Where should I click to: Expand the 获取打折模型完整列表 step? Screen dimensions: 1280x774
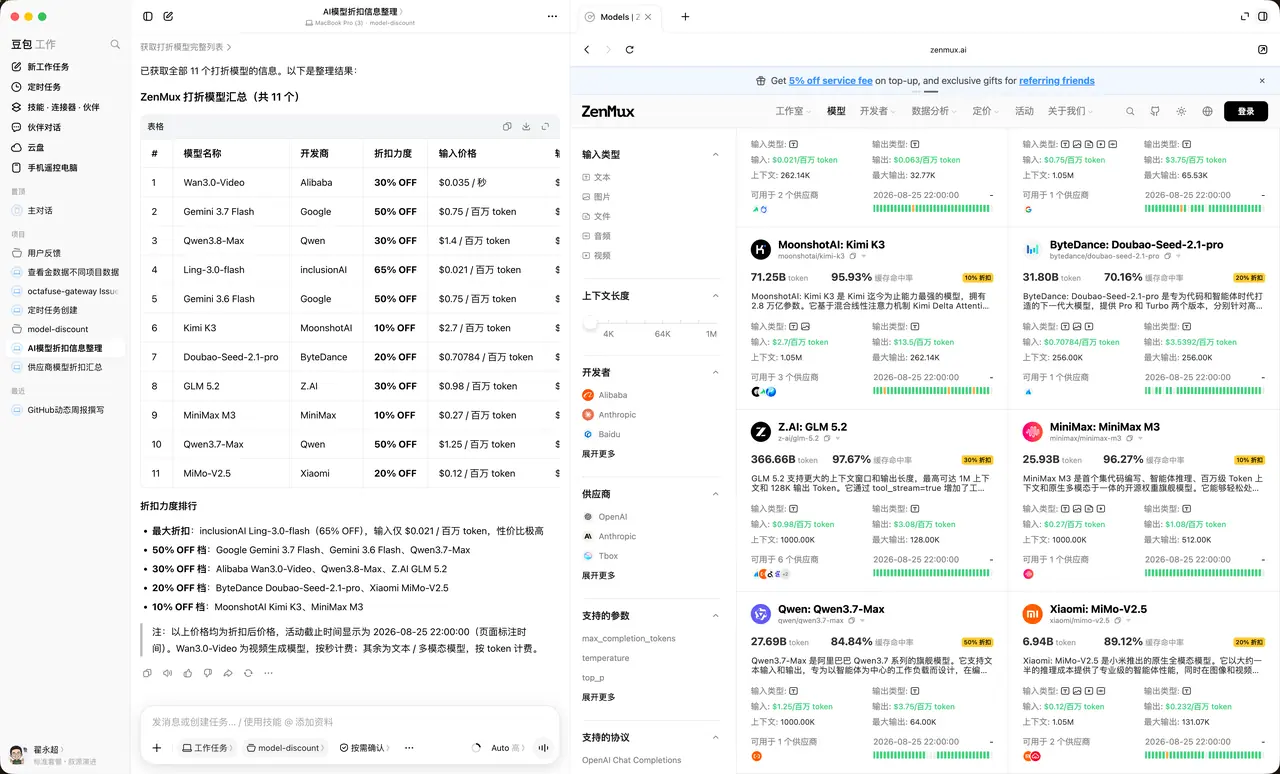pyautogui.click(x=186, y=47)
